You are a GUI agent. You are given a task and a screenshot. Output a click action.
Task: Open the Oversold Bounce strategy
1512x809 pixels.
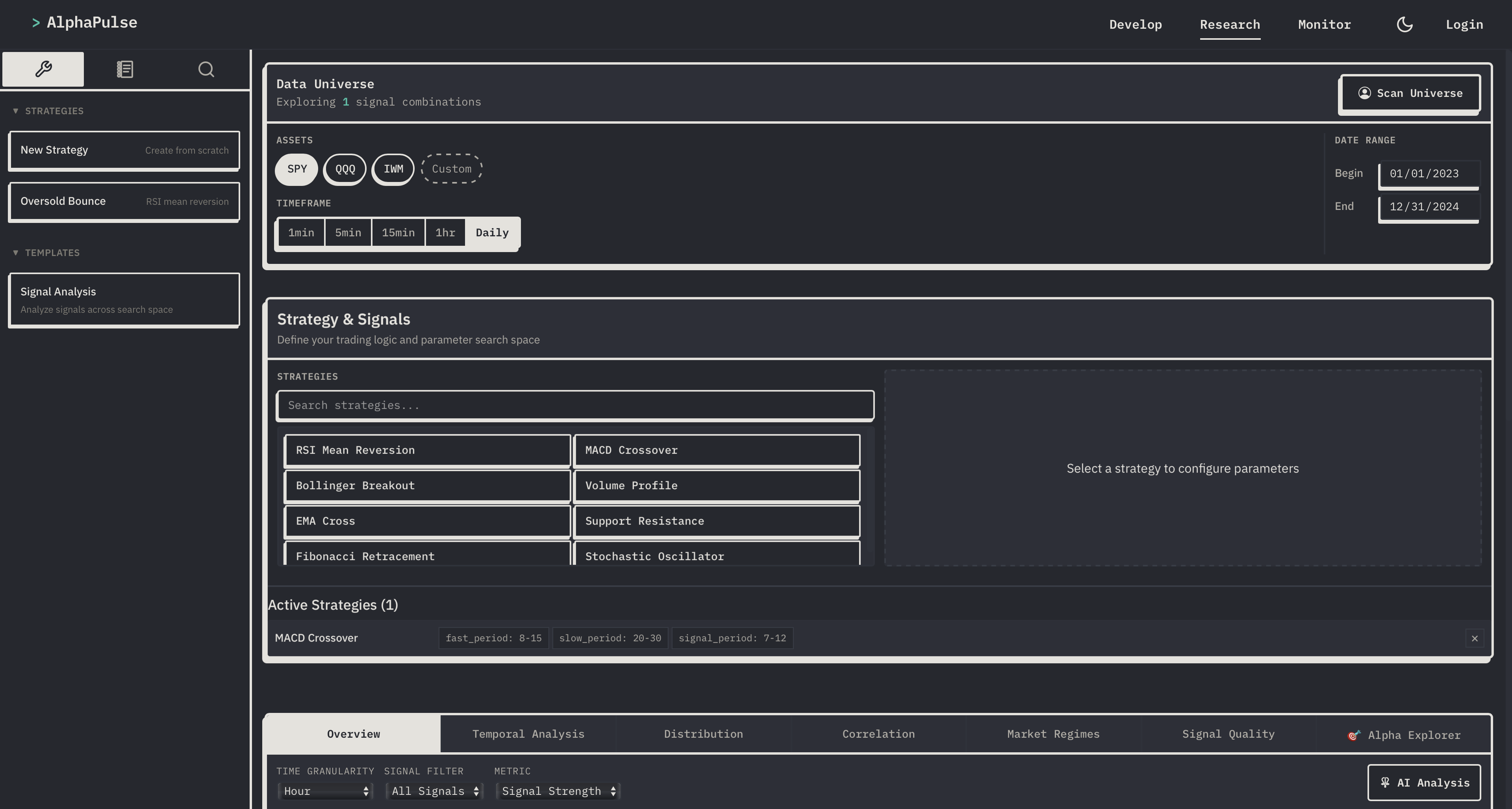click(x=124, y=201)
